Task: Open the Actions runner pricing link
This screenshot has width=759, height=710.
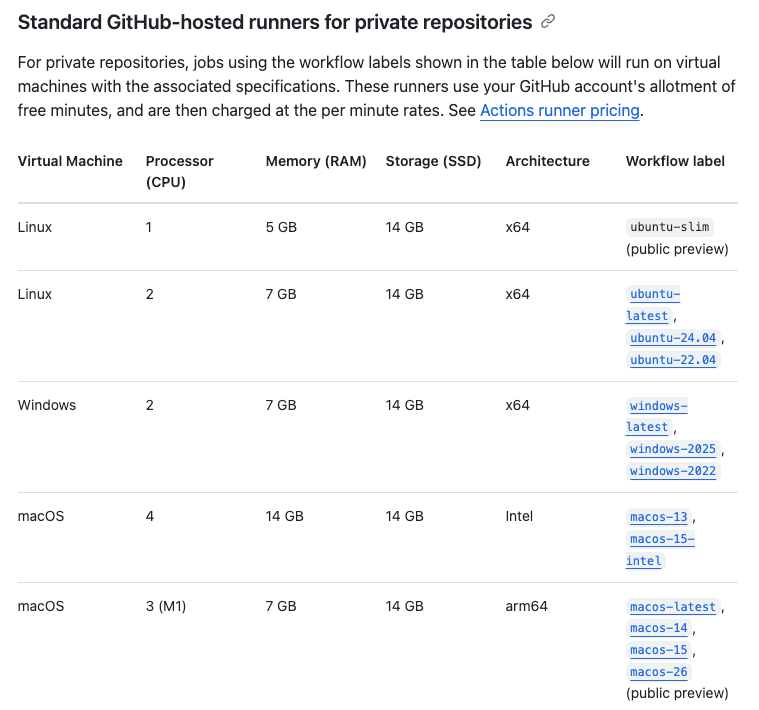Action: [x=559, y=111]
